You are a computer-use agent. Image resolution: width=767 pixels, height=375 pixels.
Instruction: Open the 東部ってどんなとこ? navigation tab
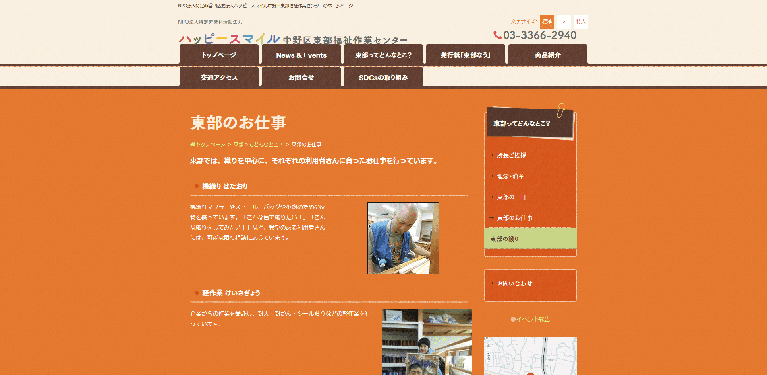pyautogui.click(x=384, y=55)
